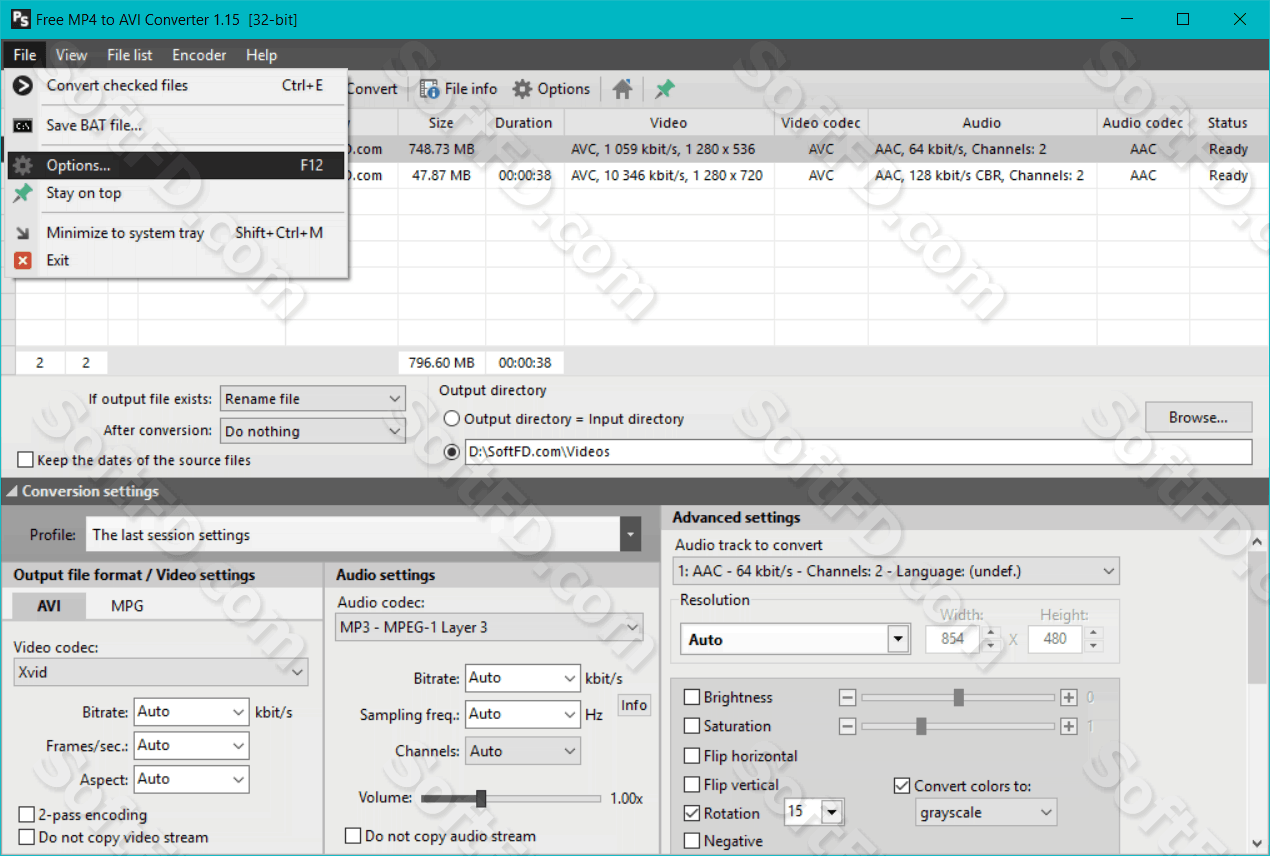Open the grayscale color conversion dropdown
This screenshot has width=1270, height=856.
click(x=985, y=813)
